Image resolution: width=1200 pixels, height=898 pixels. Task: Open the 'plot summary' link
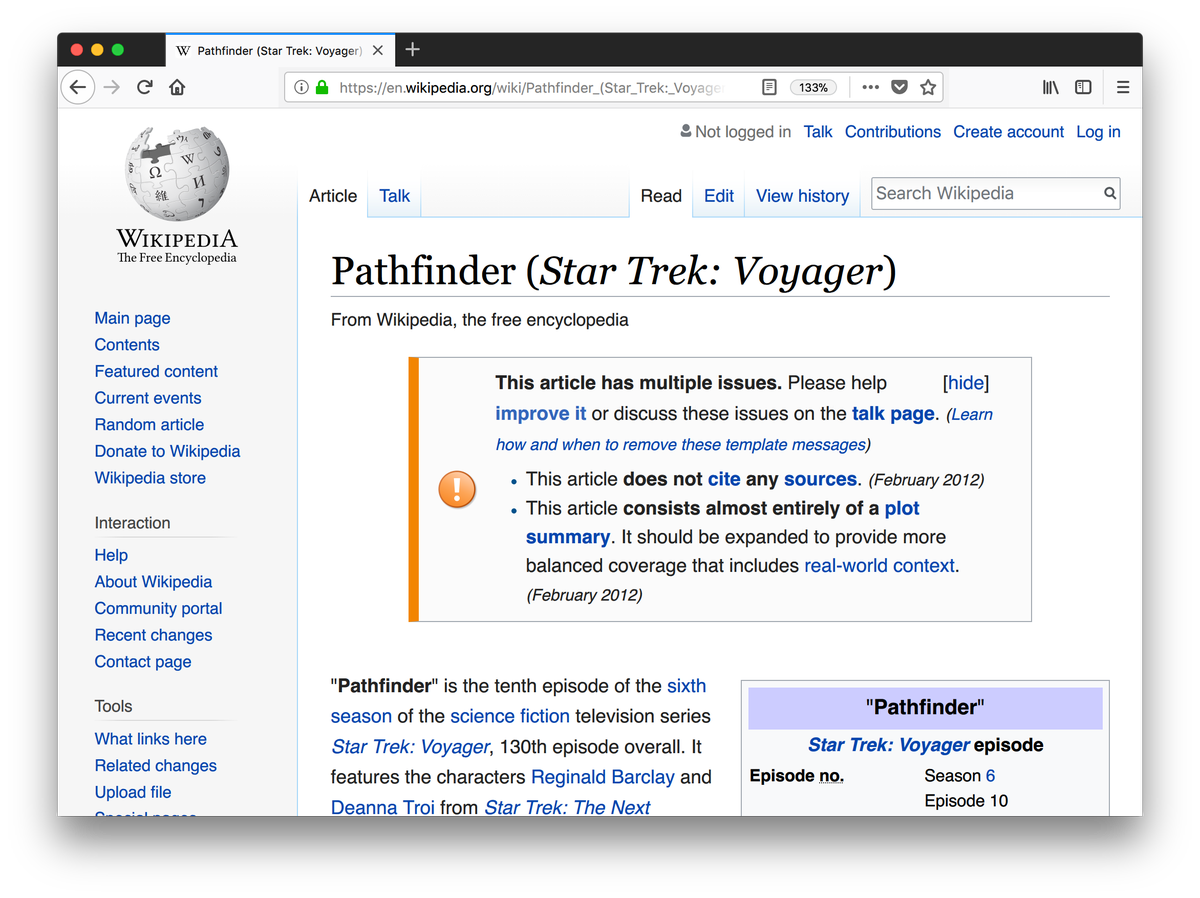point(723,522)
